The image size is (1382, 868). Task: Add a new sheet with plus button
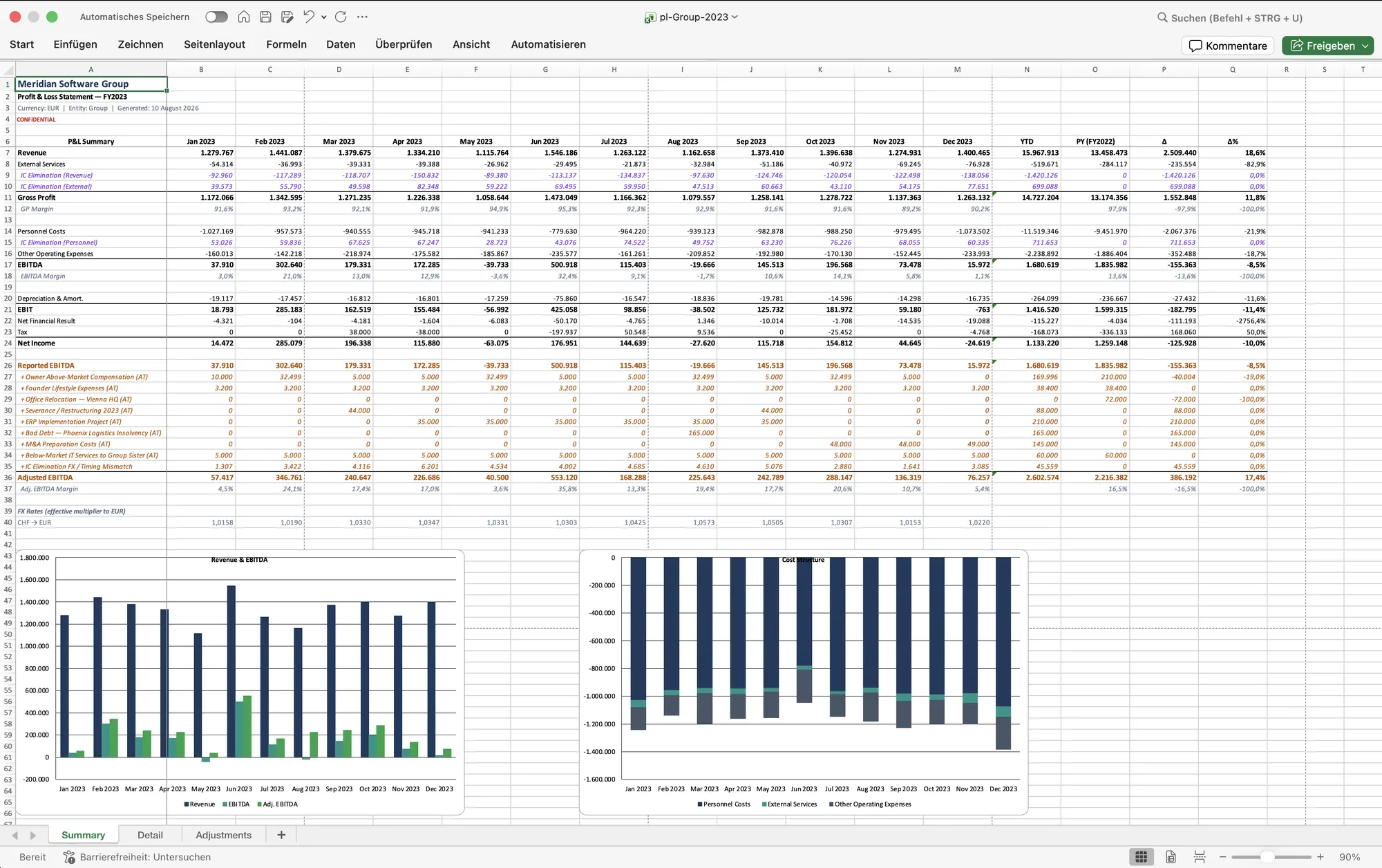(281, 835)
